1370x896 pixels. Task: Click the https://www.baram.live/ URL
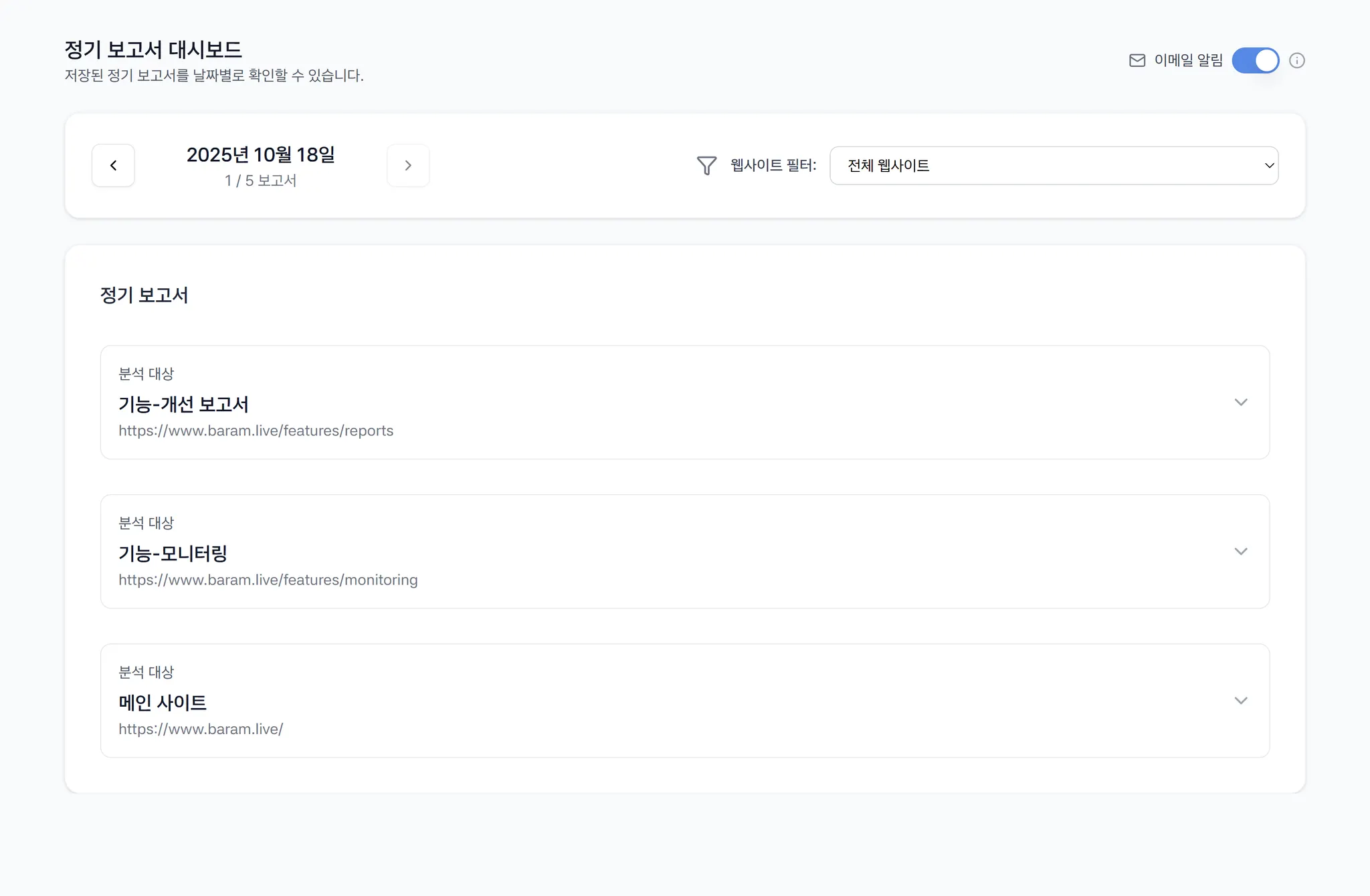tap(201, 729)
